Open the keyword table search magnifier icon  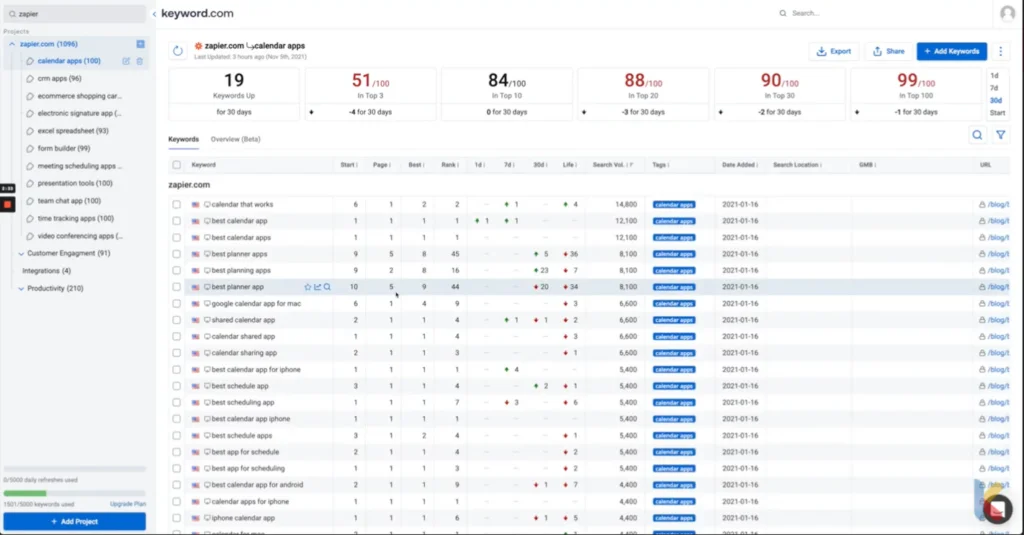click(977, 135)
